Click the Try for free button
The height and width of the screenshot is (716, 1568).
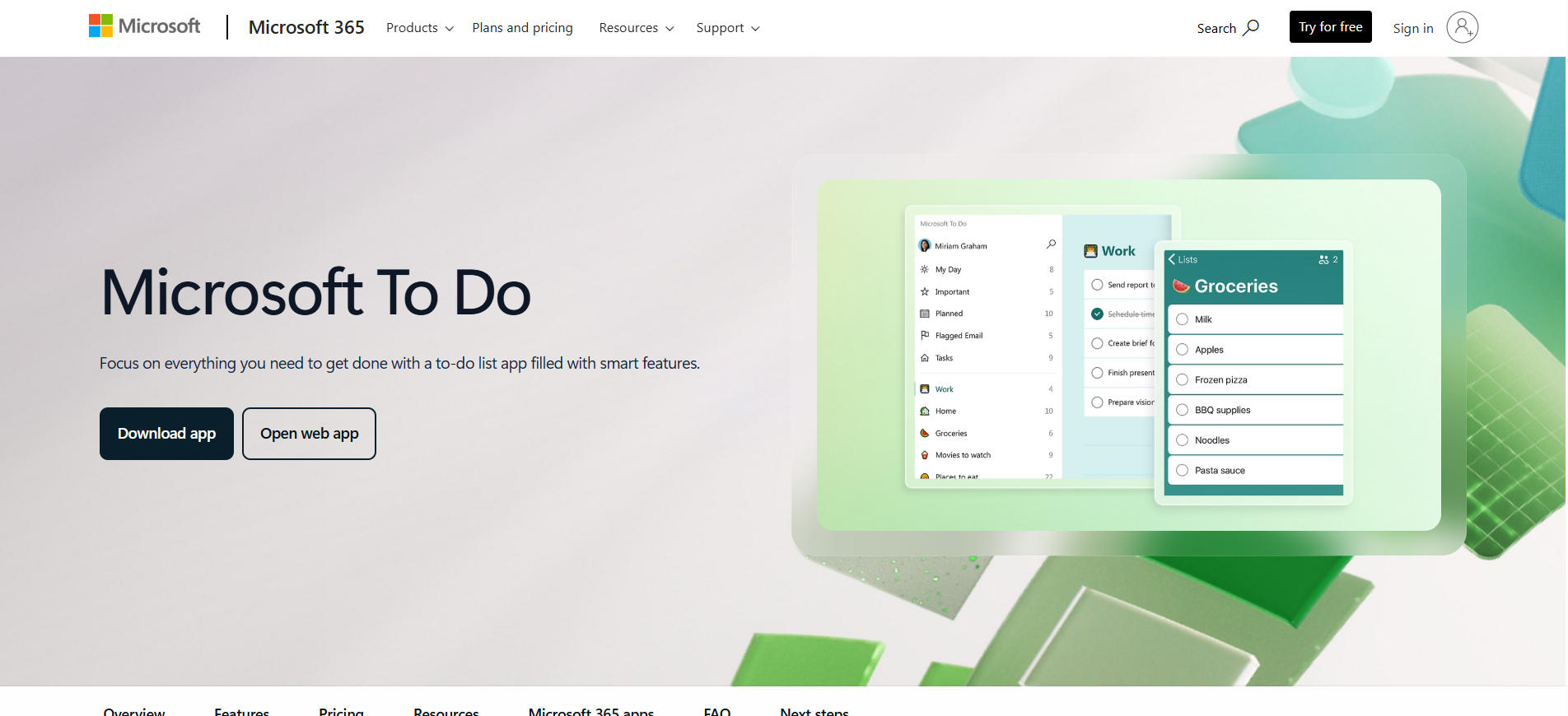(1330, 27)
